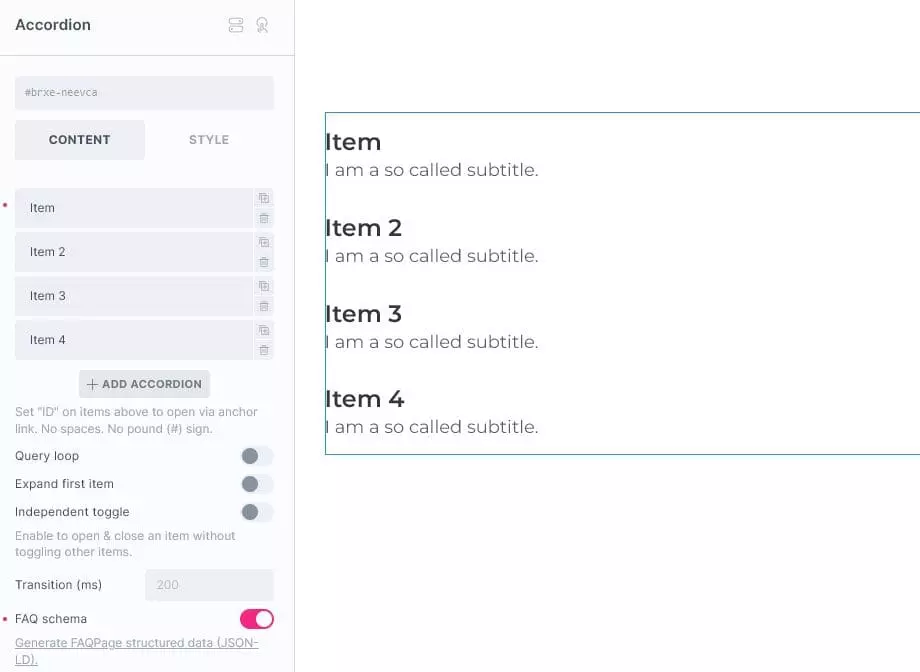This screenshot has width=920, height=672.
Task: Expand the Item 3 row in the panel
Action: pos(134,296)
